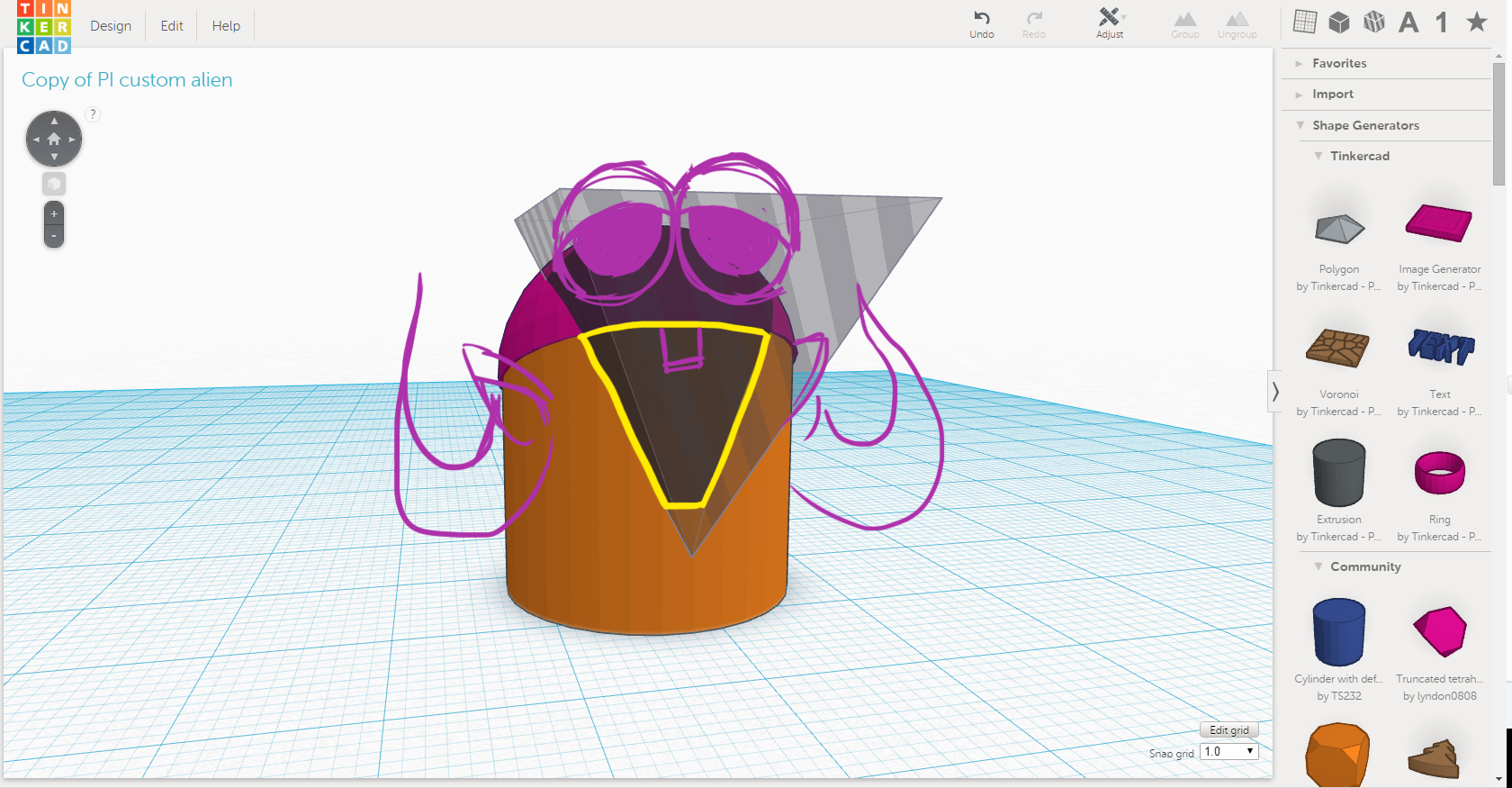Select the brown stepped pyramid community shape

pos(1435,758)
